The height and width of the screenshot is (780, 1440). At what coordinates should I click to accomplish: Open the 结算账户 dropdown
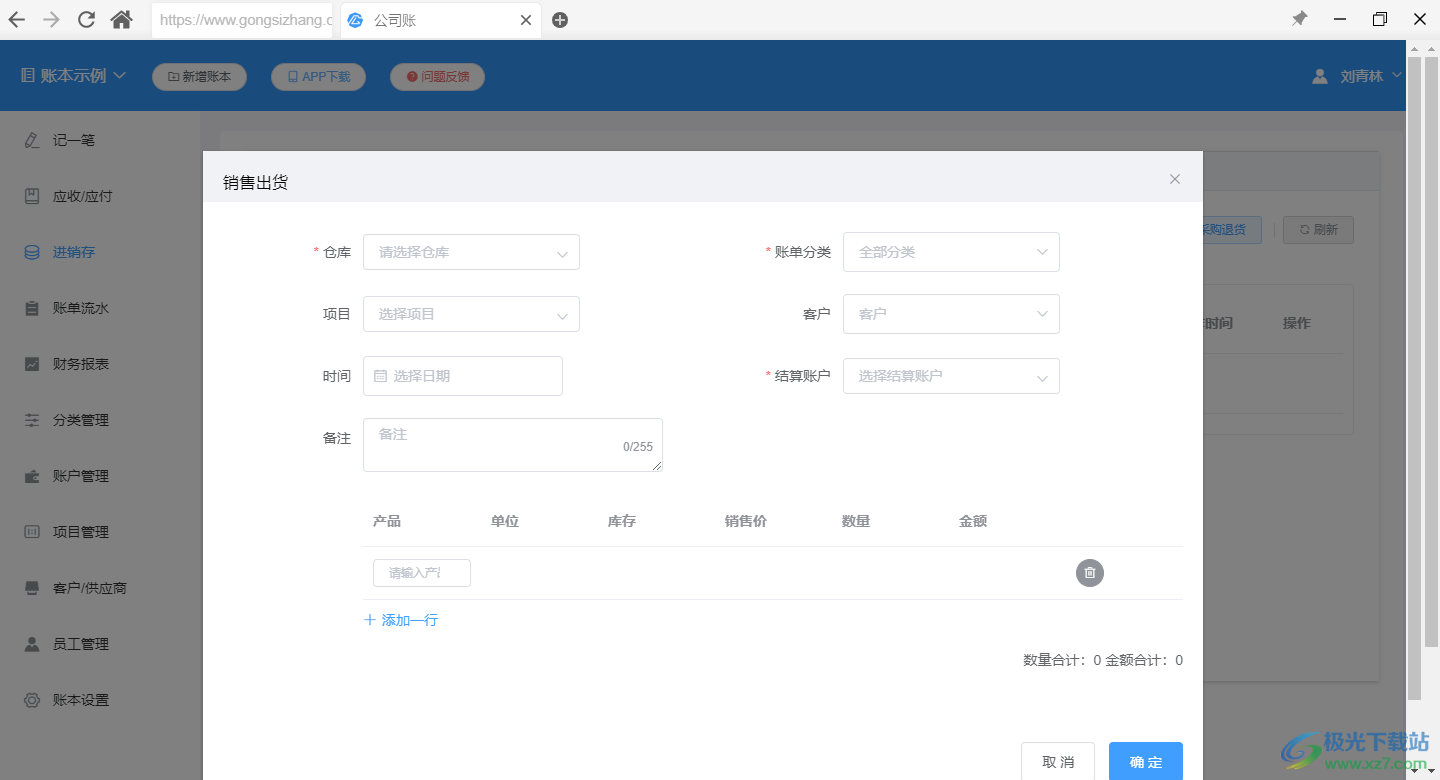click(951, 376)
